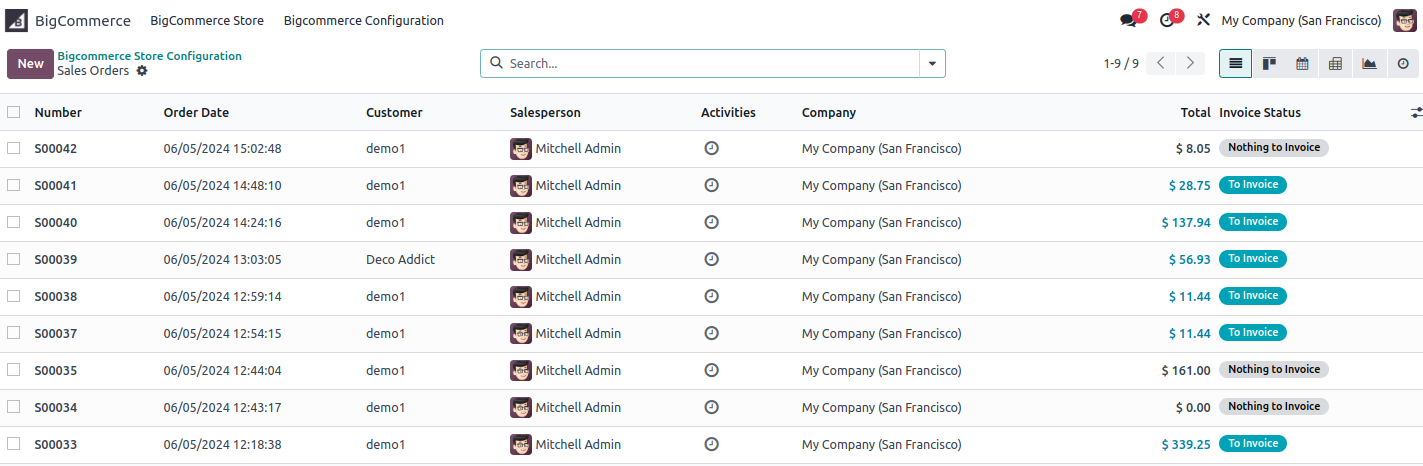Click the activity clock for order S00040

(711, 222)
